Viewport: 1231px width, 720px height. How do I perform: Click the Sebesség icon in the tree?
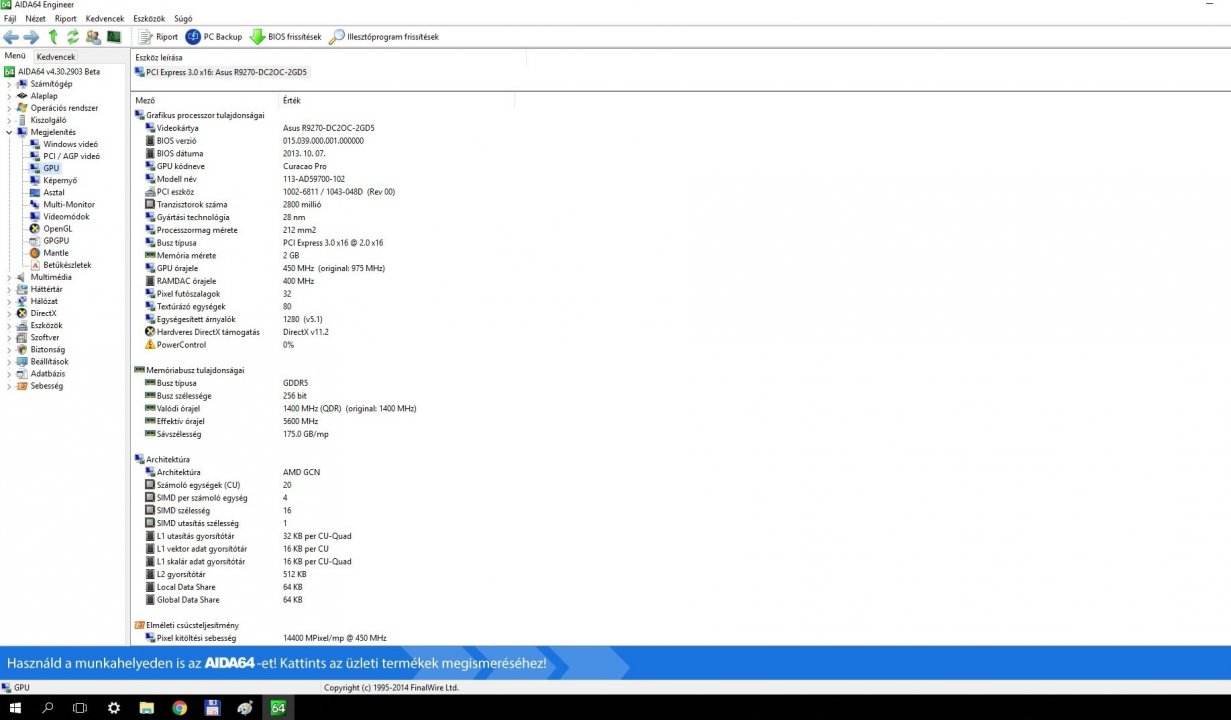pyautogui.click(x=22, y=385)
